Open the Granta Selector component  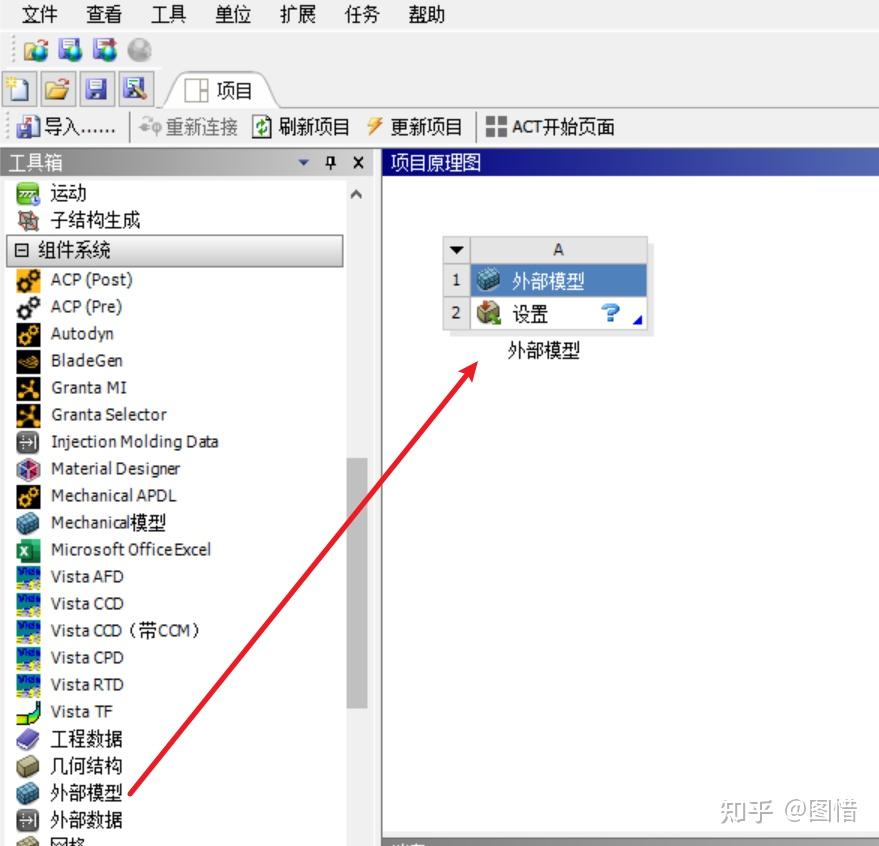pos(28,415)
